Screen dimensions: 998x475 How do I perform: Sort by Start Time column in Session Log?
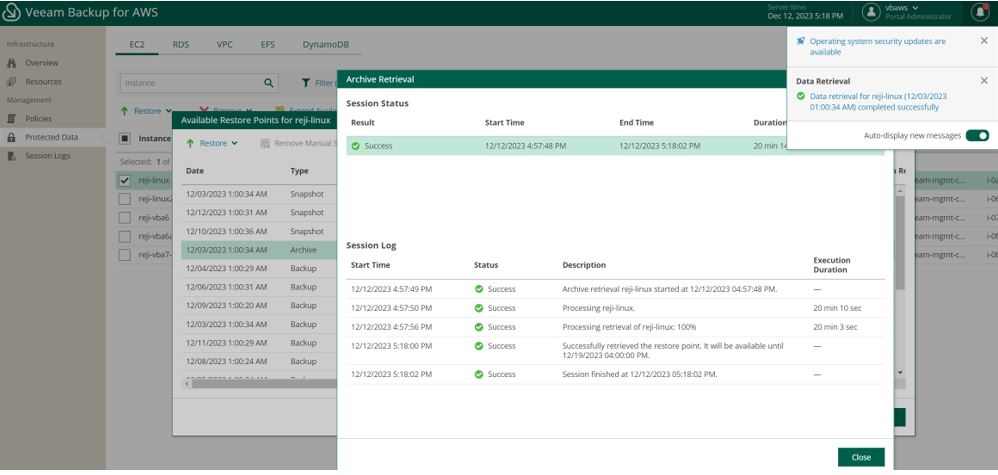point(370,265)
